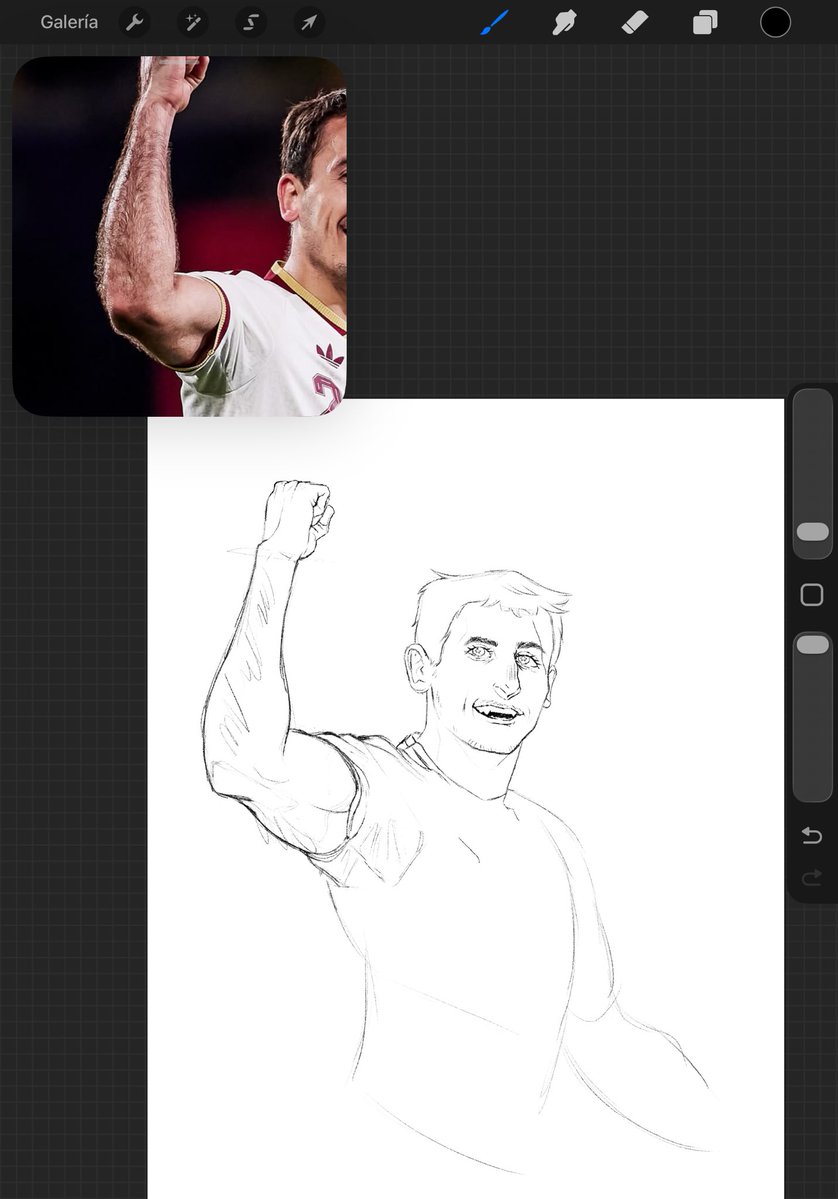This screenshot has width=838, height=1199.
Task: Open the Layers panel
Action: tap(705, 23)
